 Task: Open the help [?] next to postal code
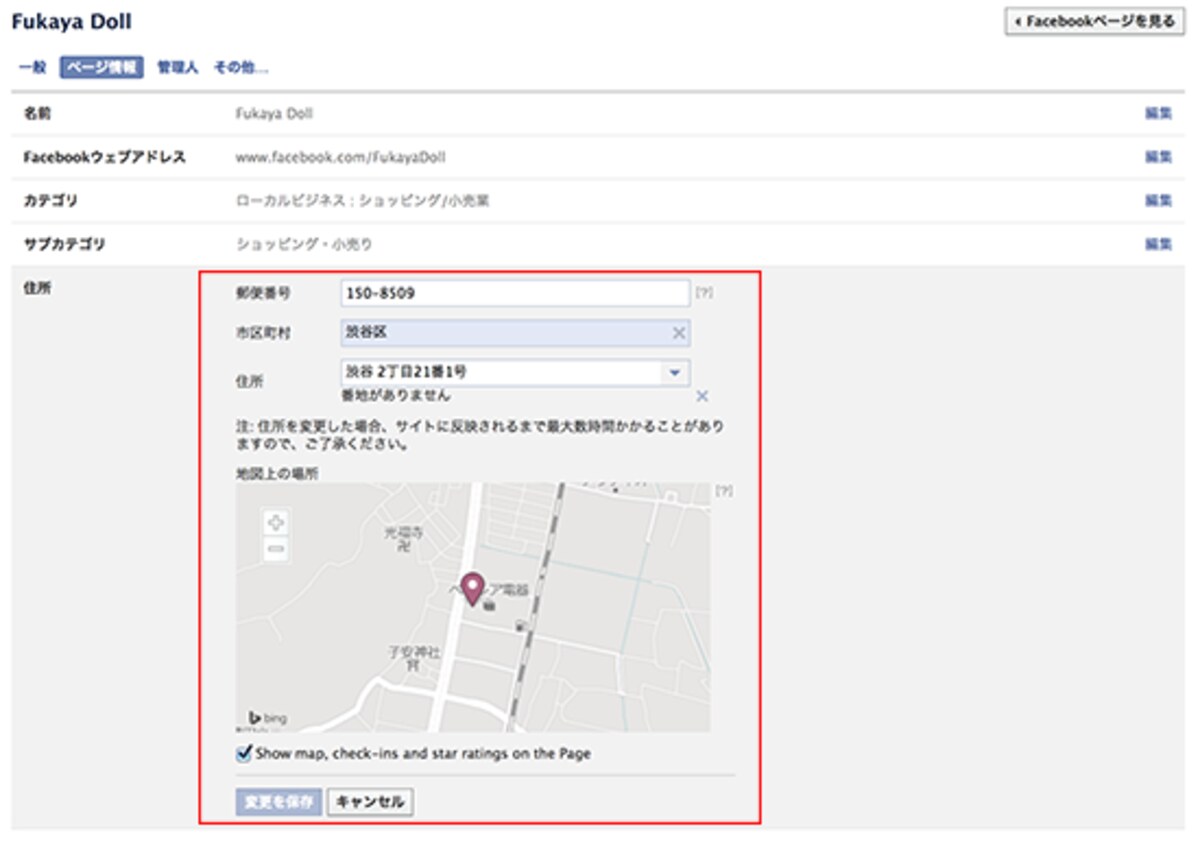point(705,293)
